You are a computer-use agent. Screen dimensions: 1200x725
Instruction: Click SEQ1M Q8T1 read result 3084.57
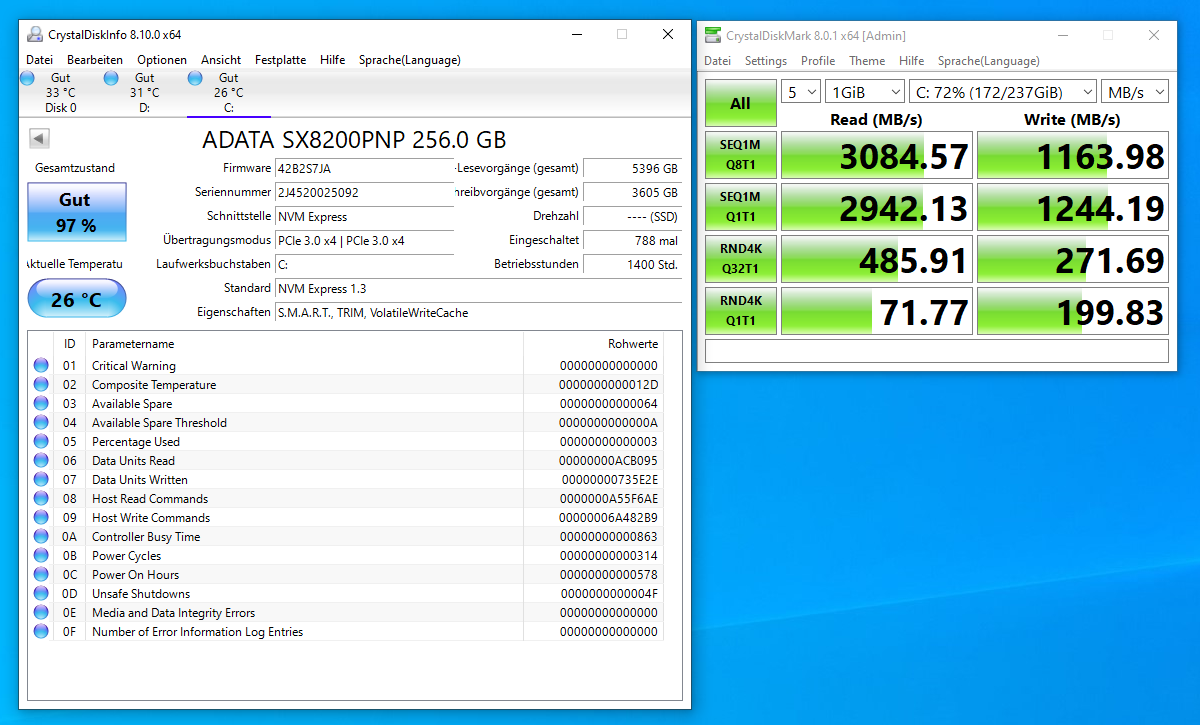click(x=875, y=156)
